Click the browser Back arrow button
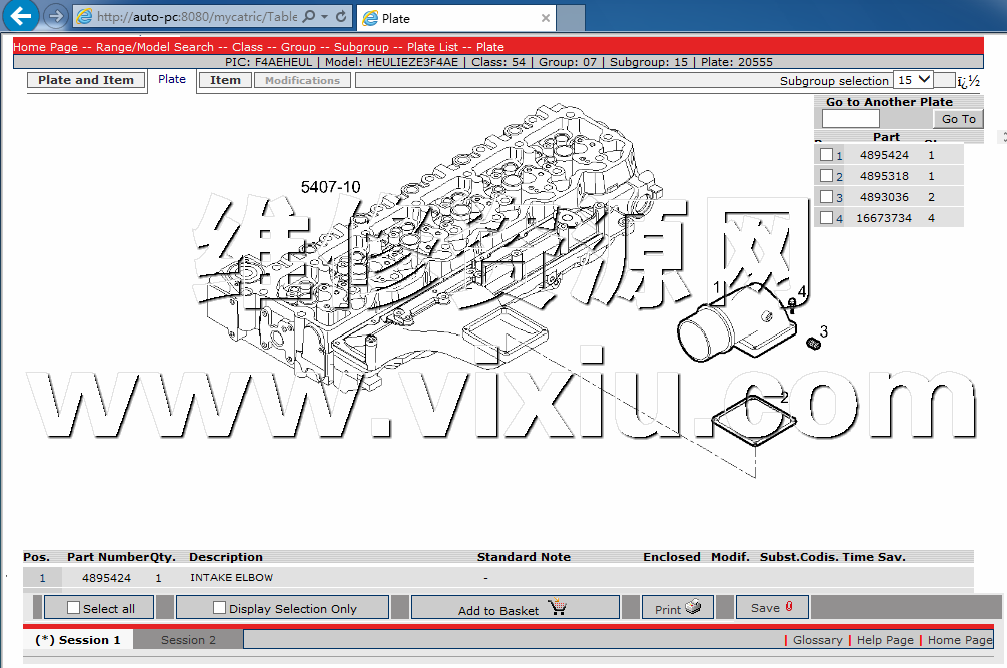1007x668 pixels. [22, 16]
